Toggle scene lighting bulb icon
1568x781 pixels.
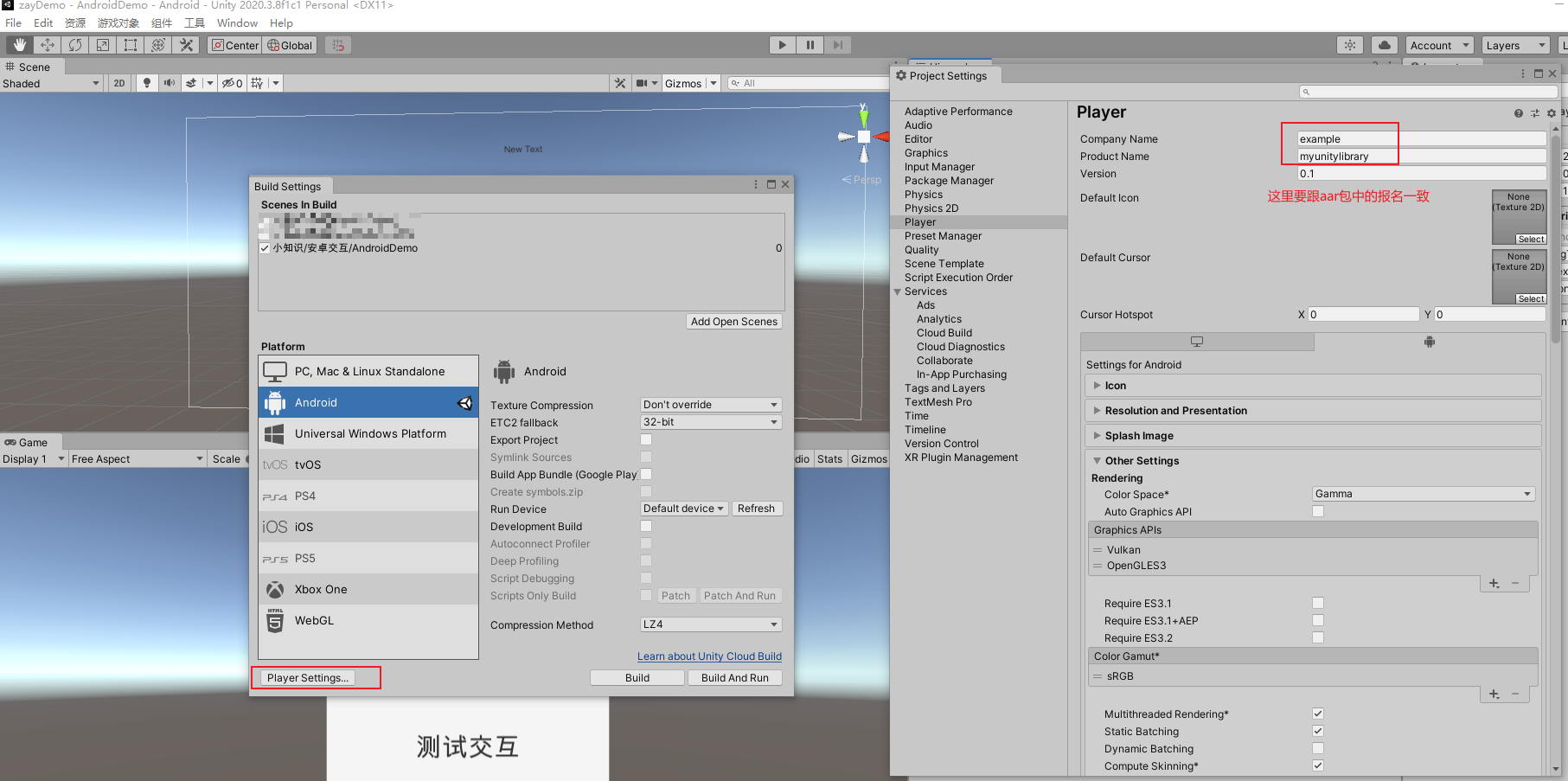[147, 83]
